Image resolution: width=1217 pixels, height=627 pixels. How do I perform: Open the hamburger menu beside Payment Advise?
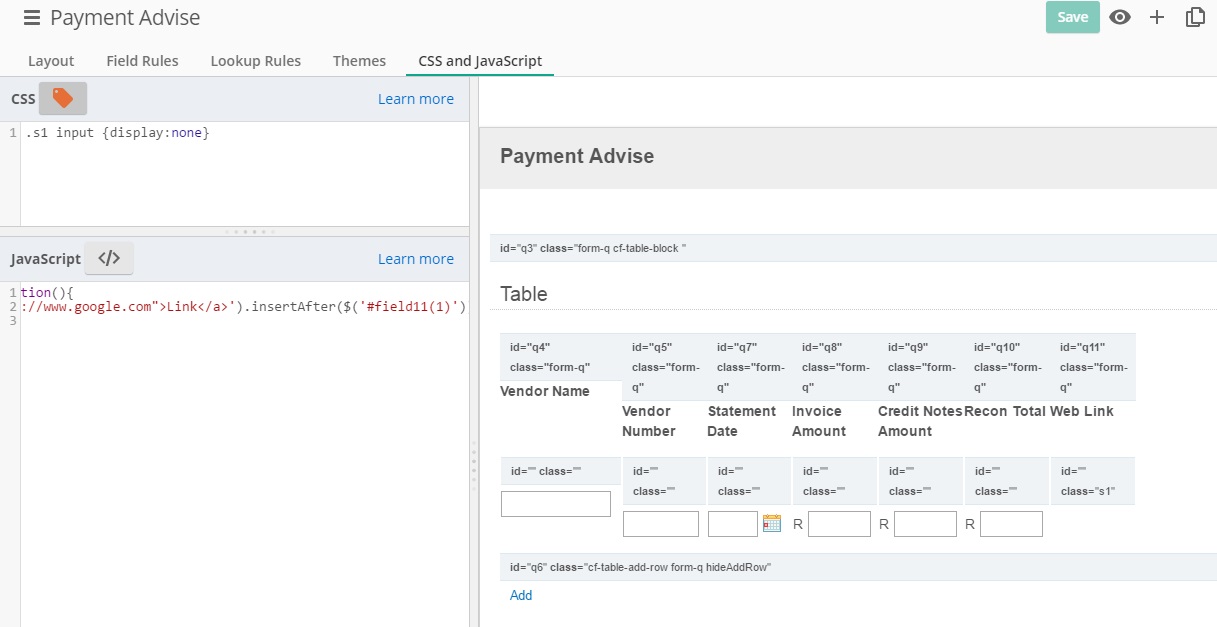pyautogui.click(x=32, y=18)
